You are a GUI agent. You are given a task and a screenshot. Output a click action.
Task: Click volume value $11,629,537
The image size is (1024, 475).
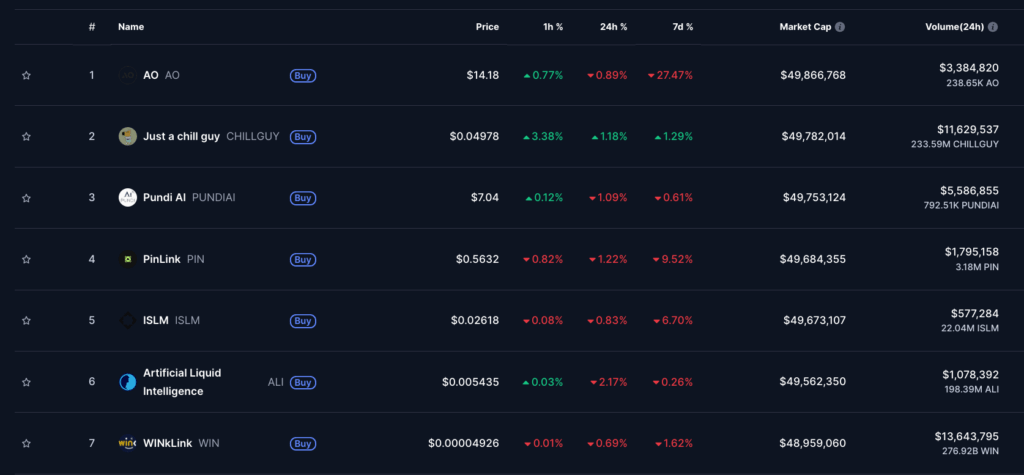(x=968, y=129)
